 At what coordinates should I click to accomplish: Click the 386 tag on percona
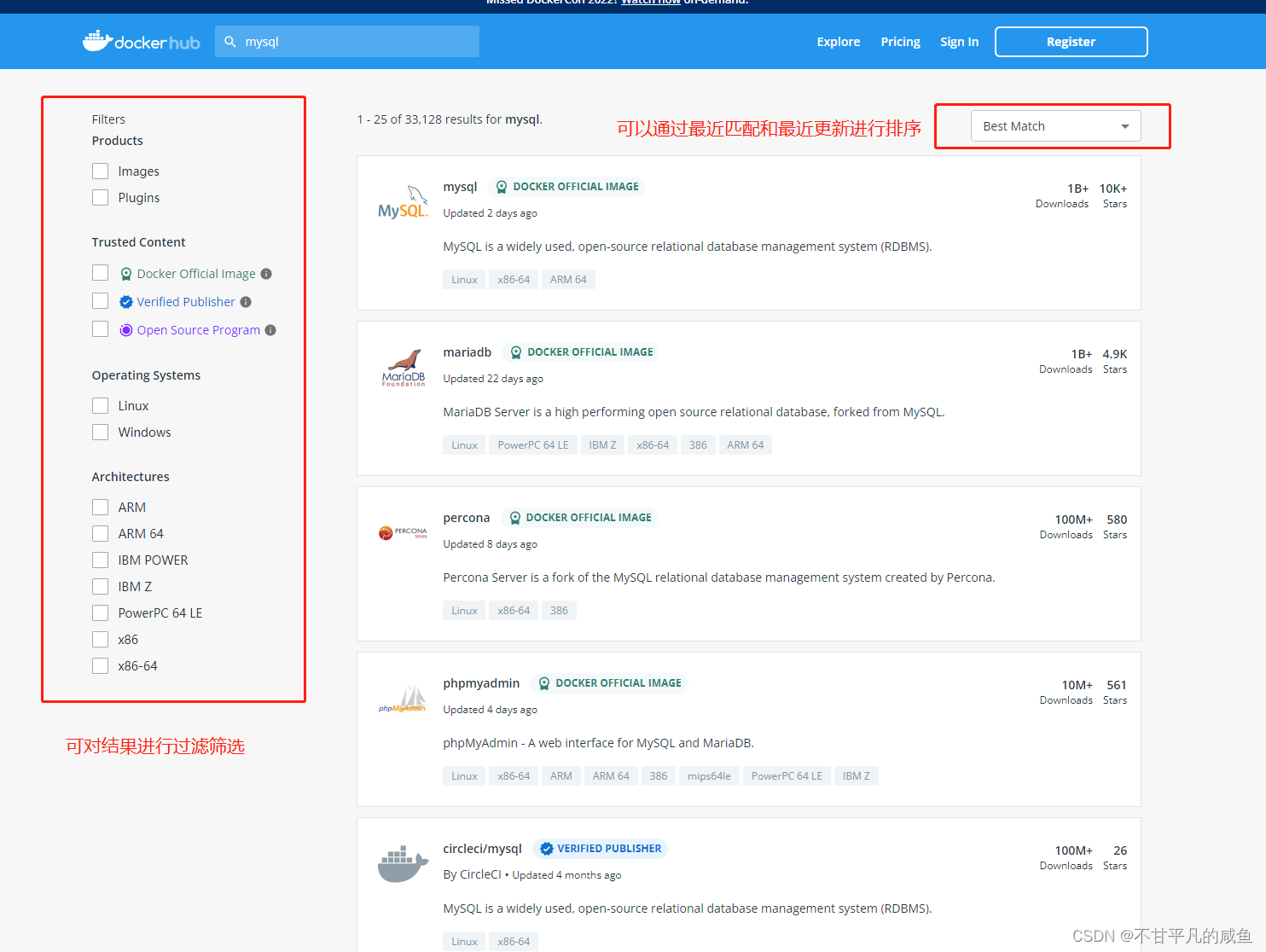tap(559, 611)
